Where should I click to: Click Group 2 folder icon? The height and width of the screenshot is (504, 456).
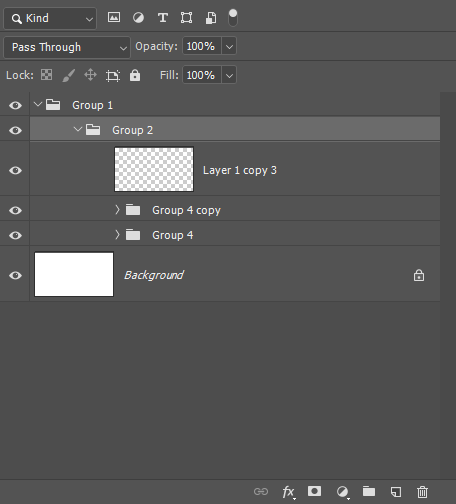tap(93, 130)
